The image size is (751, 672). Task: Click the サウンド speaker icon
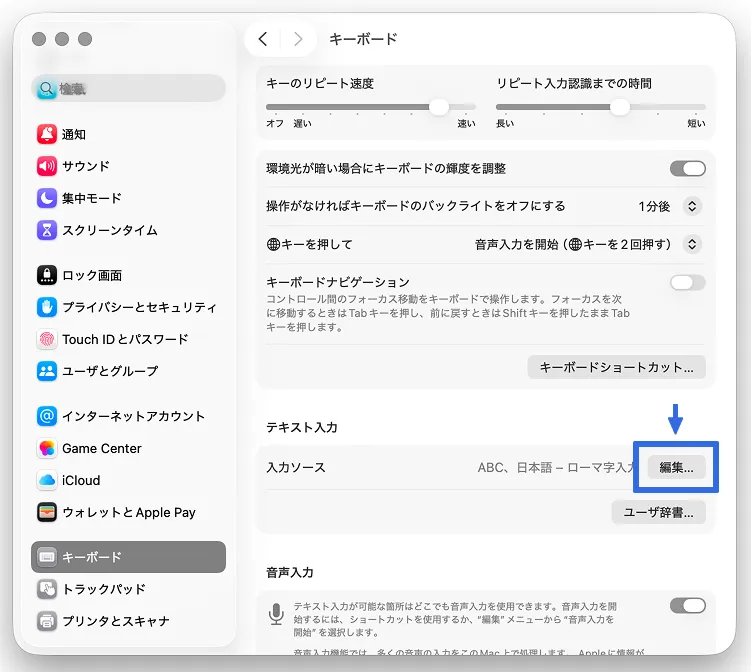pyautogui.click(x=47, y=166)
